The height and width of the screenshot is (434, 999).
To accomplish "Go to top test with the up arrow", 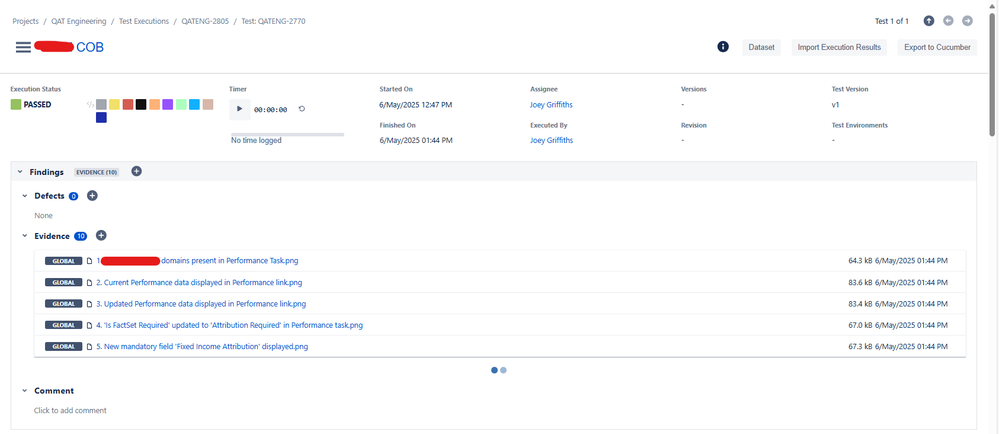I will click(x=929, y=21).
